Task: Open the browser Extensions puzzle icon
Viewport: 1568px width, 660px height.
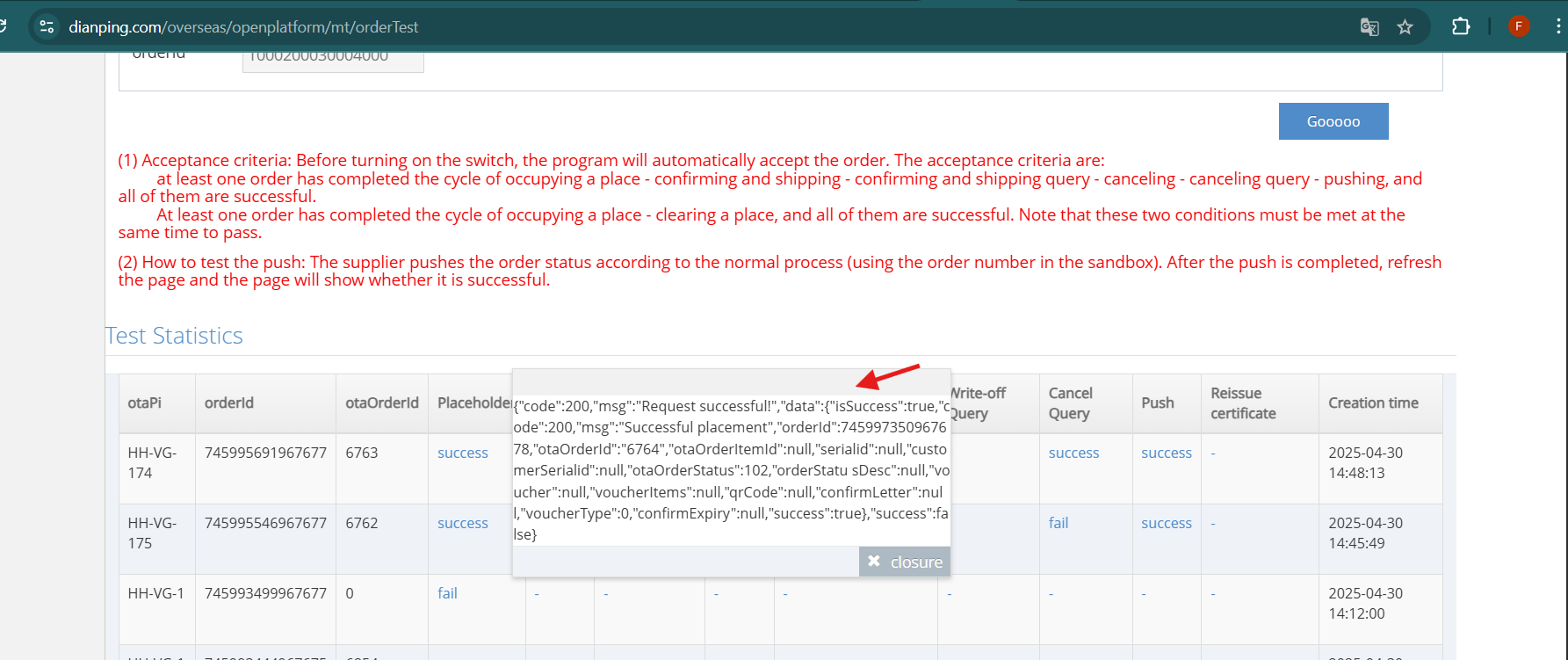Action: 1461,26
